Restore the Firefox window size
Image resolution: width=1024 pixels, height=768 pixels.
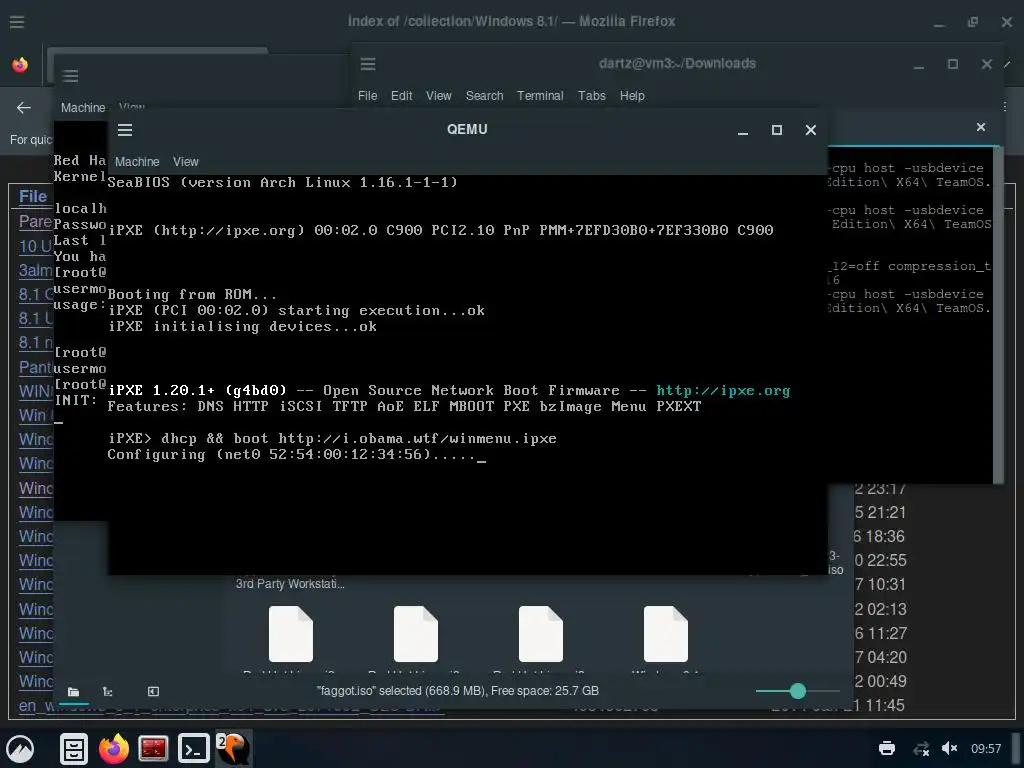(973, 22)
